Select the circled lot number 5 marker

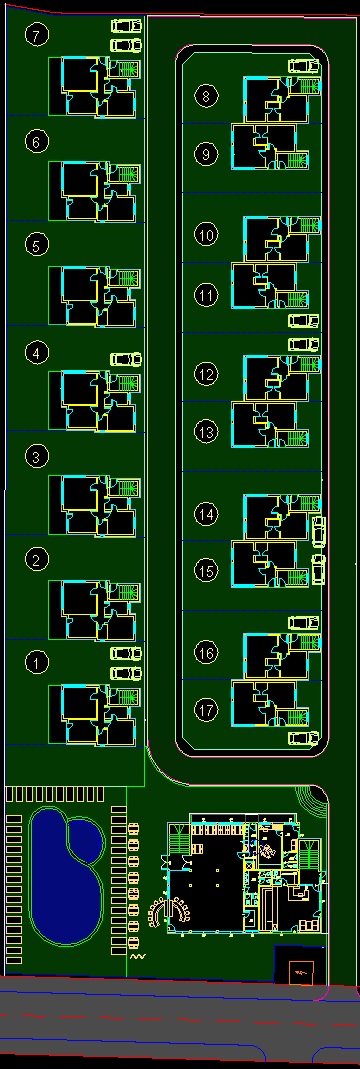pos(37,245)
